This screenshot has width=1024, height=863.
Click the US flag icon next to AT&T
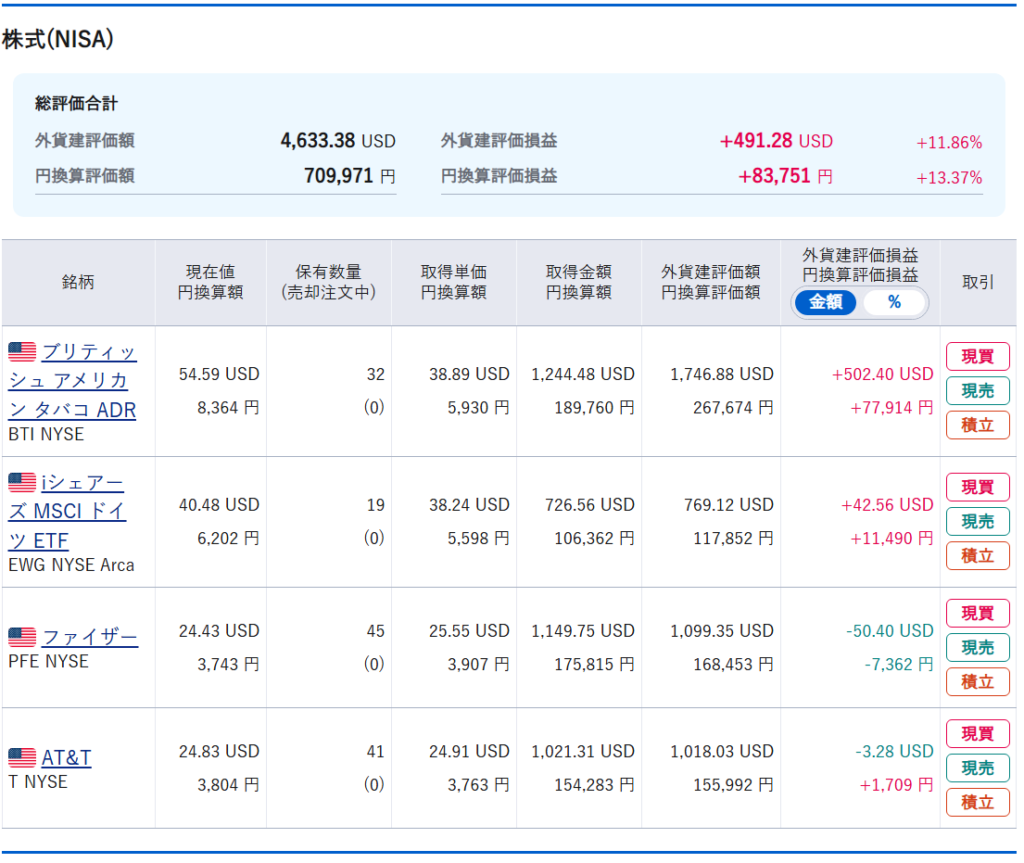pos(22,758)
